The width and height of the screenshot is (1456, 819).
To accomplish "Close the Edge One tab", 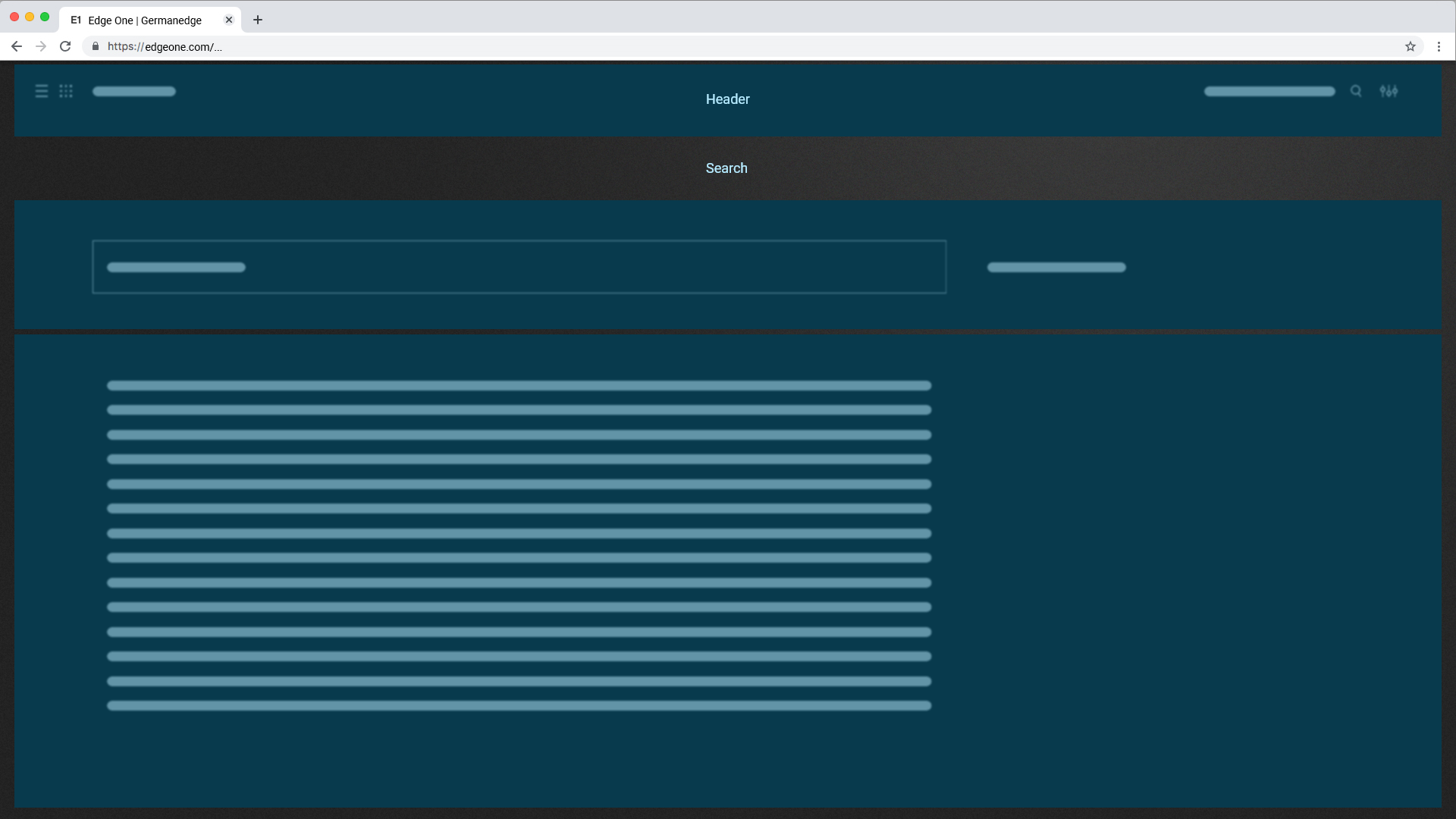I will (229, 20).
